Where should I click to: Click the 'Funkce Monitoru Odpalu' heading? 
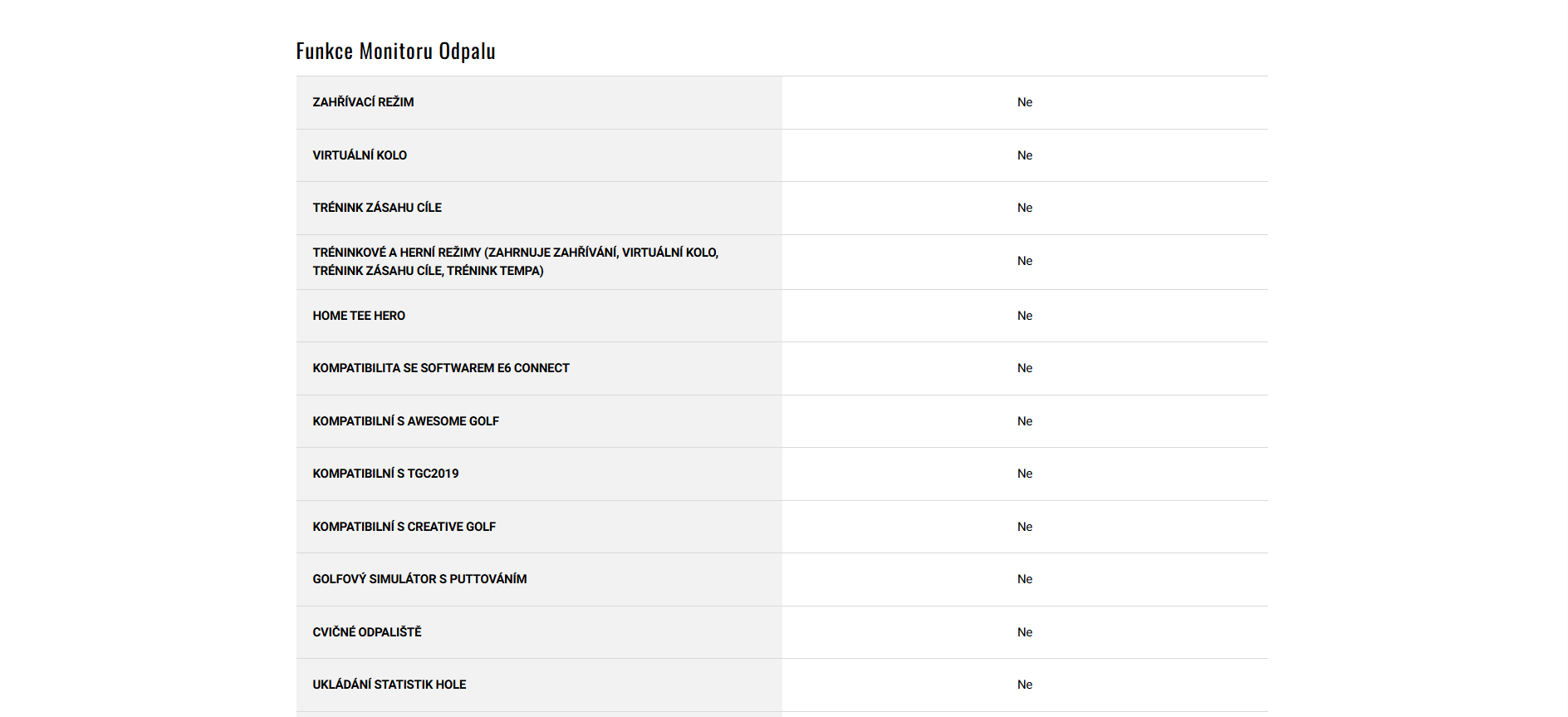pos(395,52)
